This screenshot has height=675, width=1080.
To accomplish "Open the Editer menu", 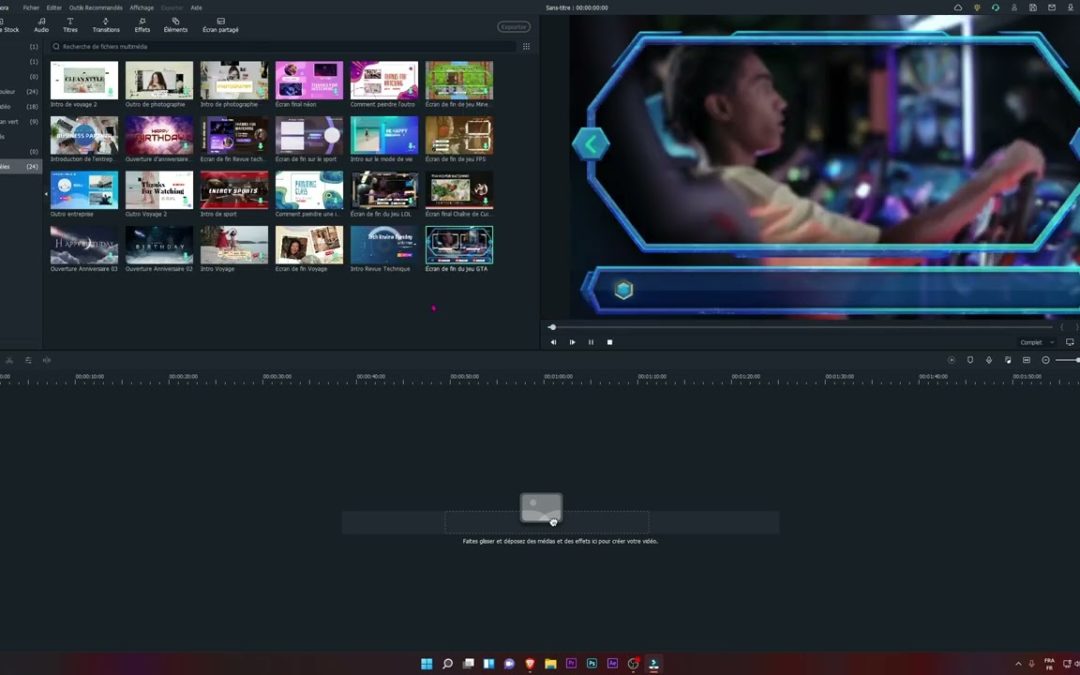I will (54, 8).
